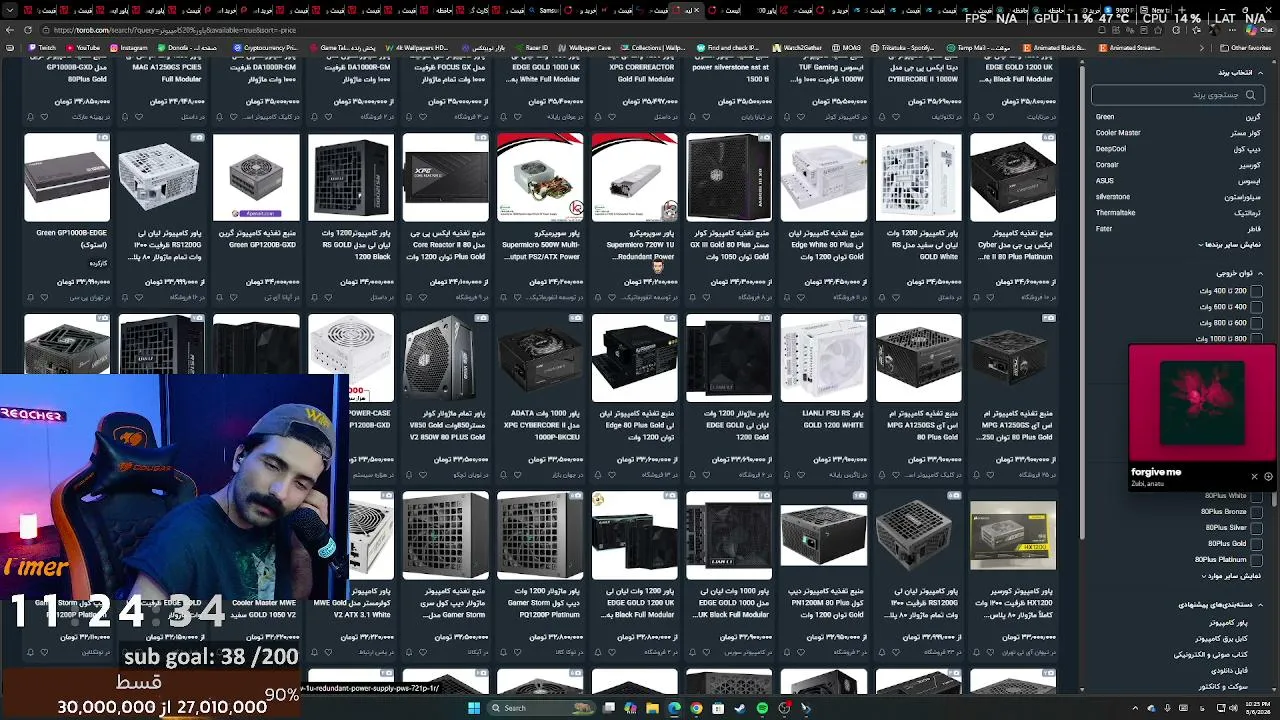Image resolution: width=1280 pixels, height=720 pixels.
Task: Click the heart icon under Supermicro 720W 1U
Action: click(612, 297)
